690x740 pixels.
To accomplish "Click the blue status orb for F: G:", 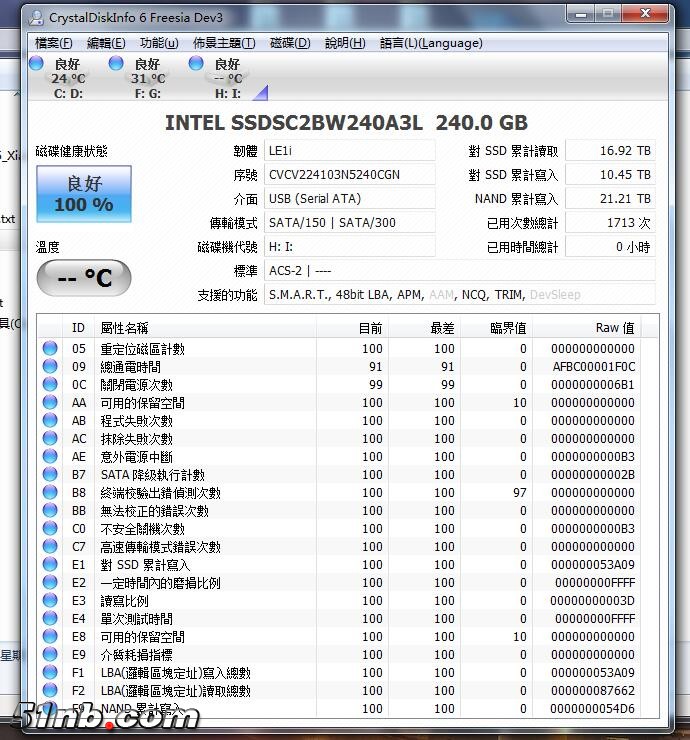I will point(116,63).
